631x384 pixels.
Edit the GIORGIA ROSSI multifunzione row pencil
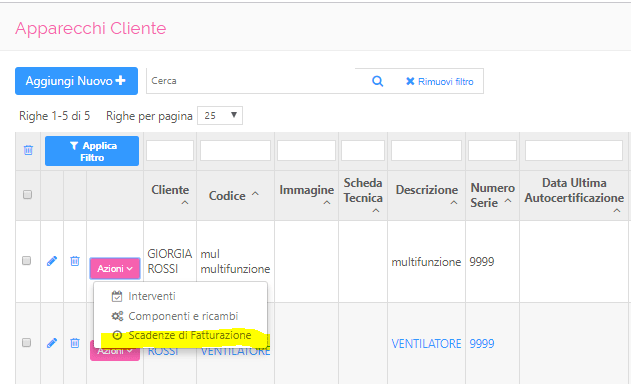click(x=52, y=261)
